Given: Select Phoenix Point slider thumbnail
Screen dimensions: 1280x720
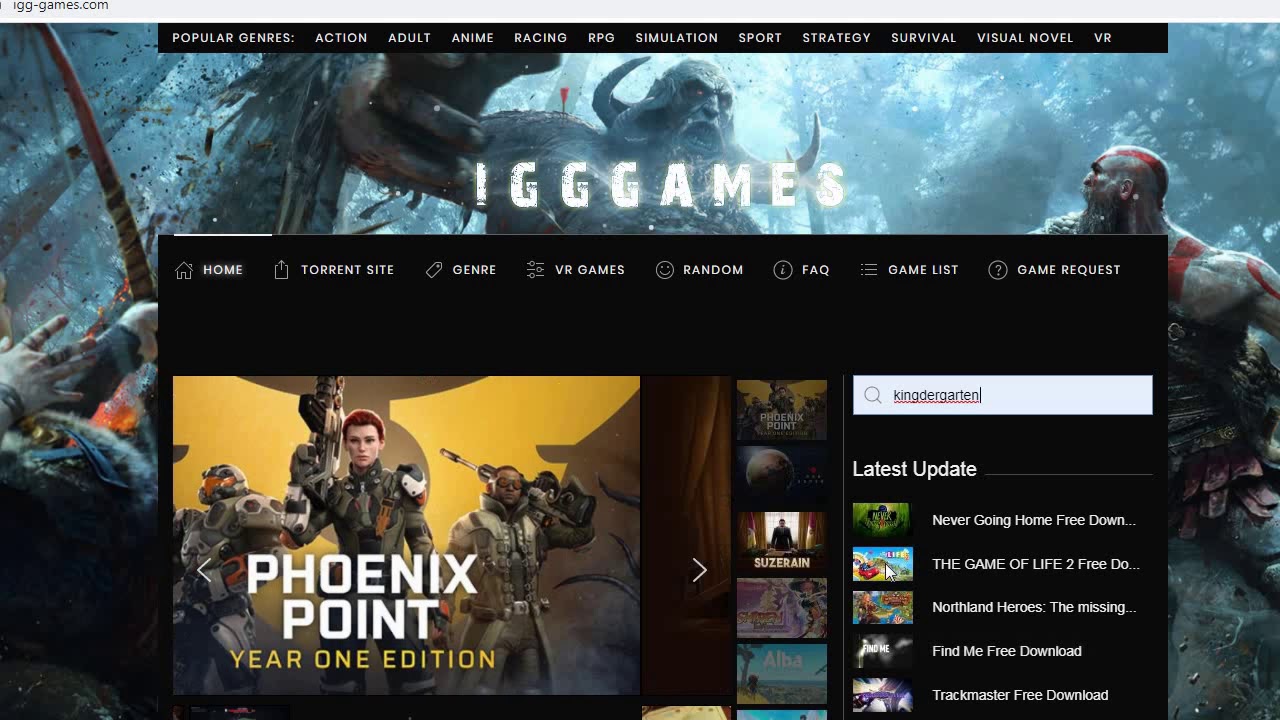Looking at the screenshot, I should click(x=782, y=410).
